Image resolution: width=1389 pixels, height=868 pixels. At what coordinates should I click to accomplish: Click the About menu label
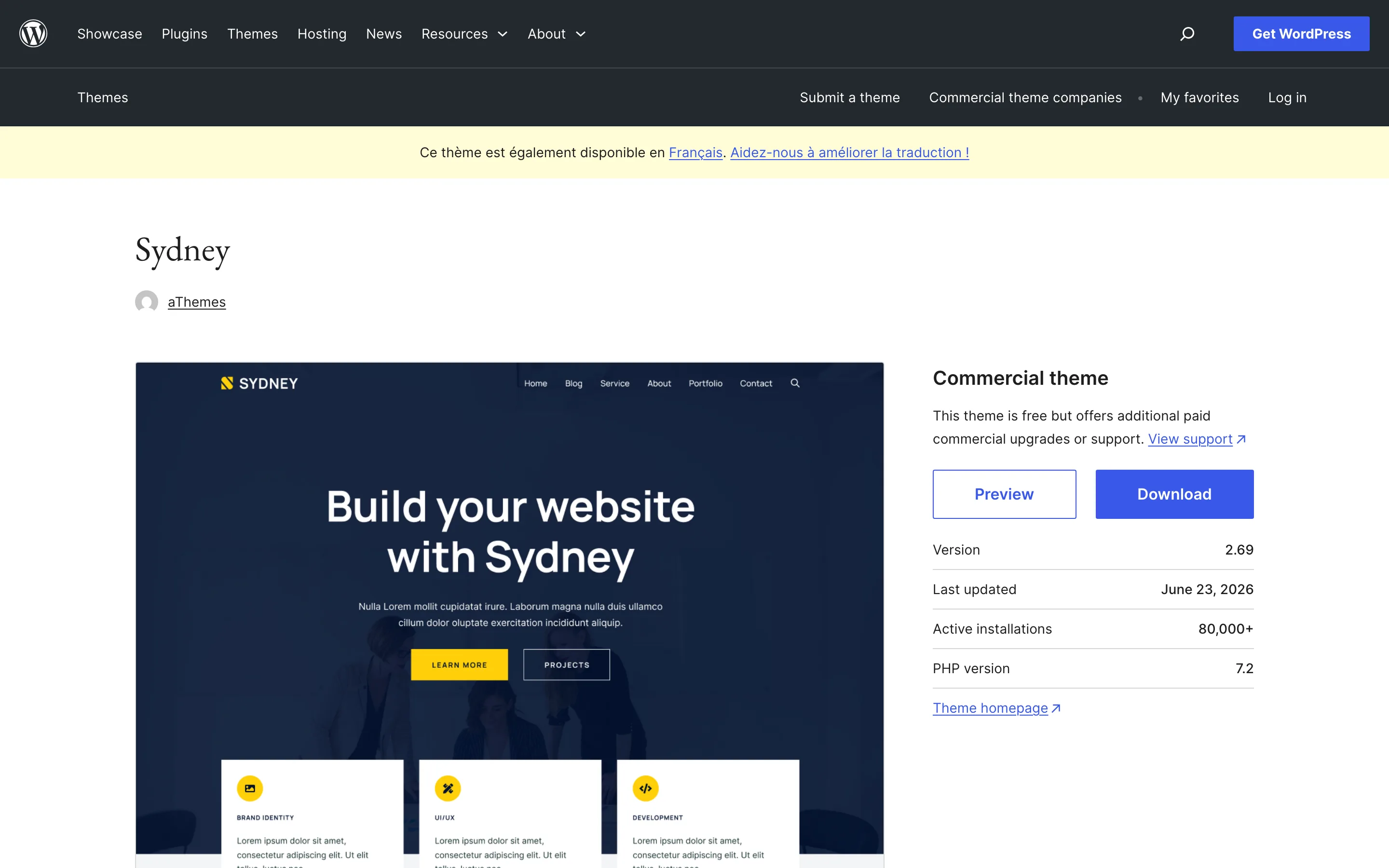point(546,34)
